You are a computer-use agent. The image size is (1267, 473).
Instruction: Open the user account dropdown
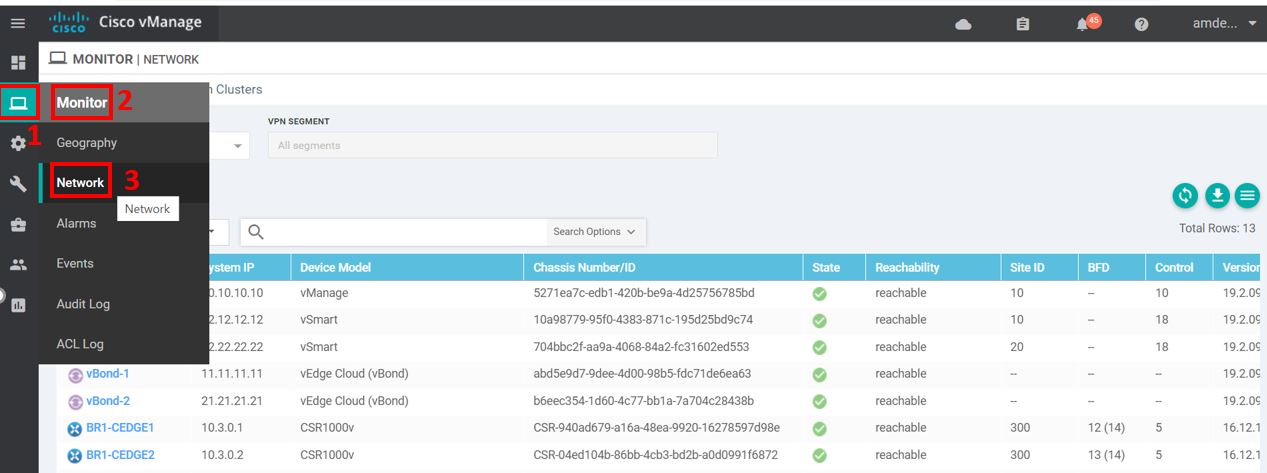pyautogui.click(x=1224, y=24)
